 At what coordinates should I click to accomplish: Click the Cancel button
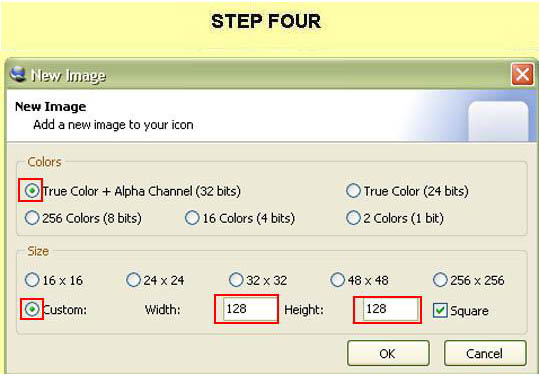(485, 353)
